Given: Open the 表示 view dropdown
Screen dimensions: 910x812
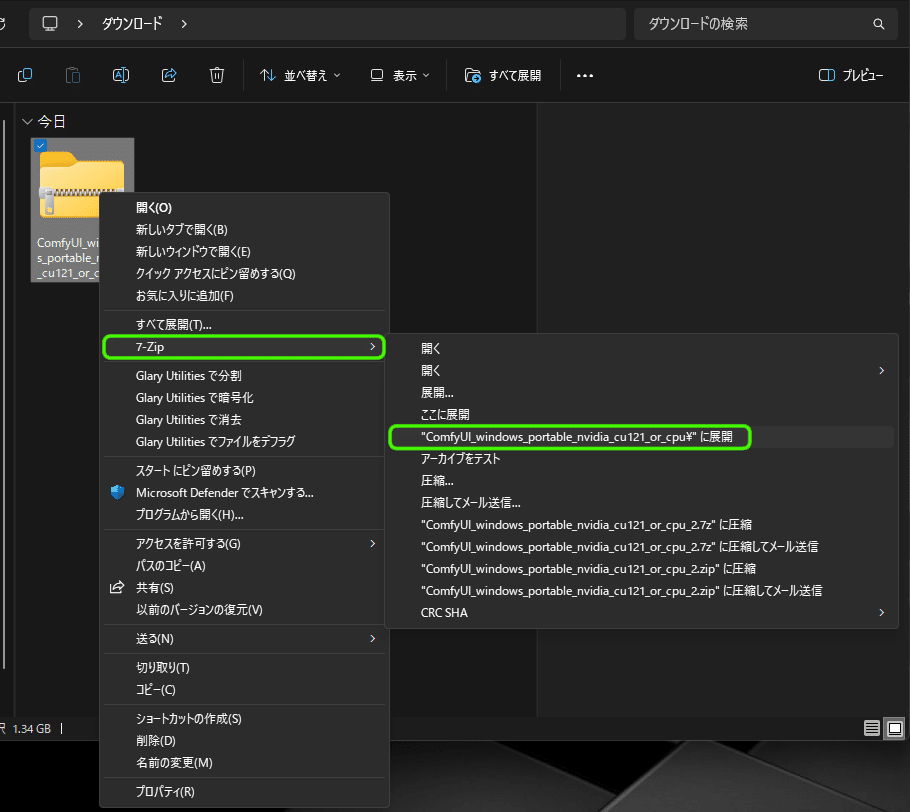Looking at the screenshot, I should pos(400,75).
